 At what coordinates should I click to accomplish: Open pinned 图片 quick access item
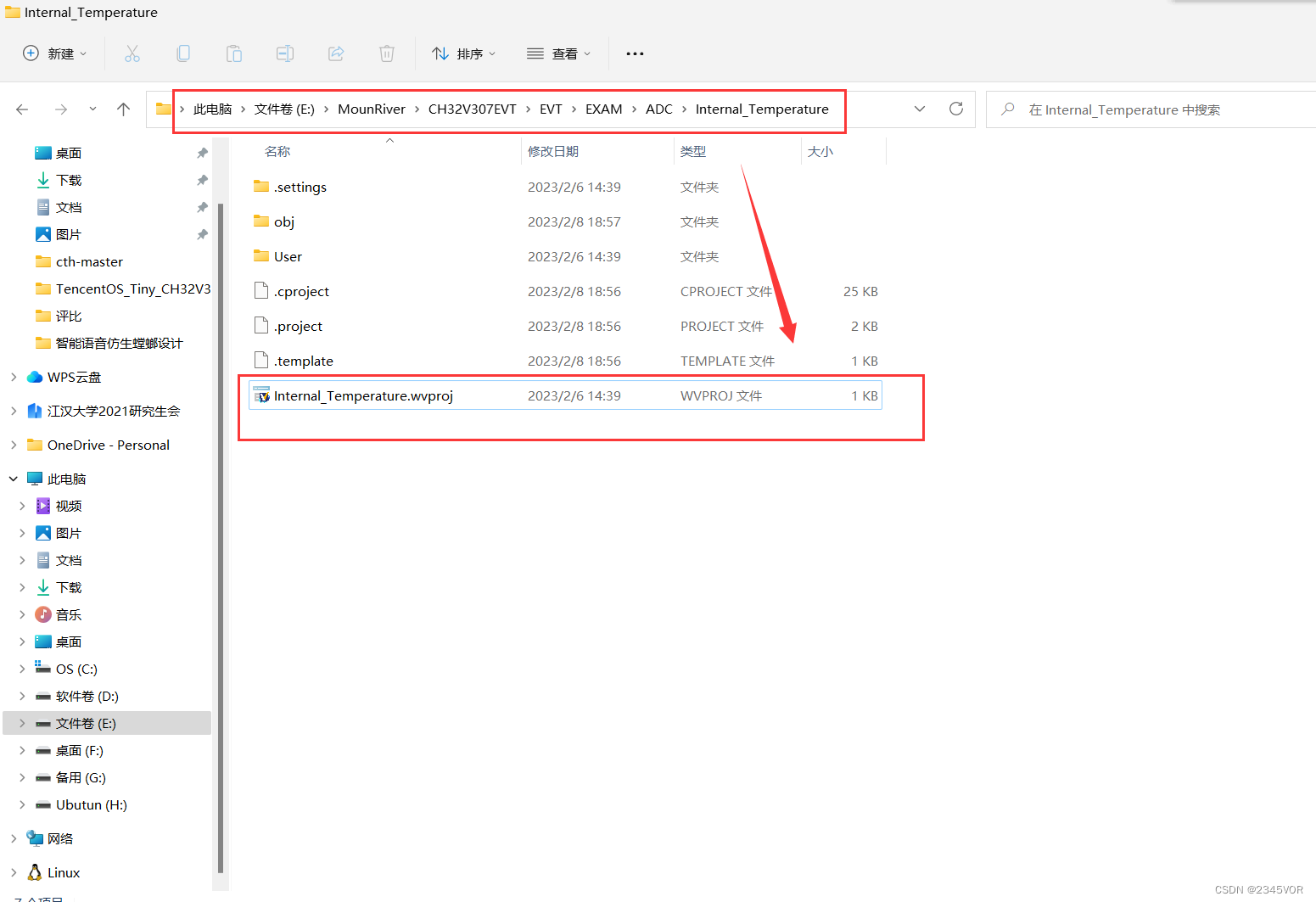pyautogui.click(x=69, y=235)
